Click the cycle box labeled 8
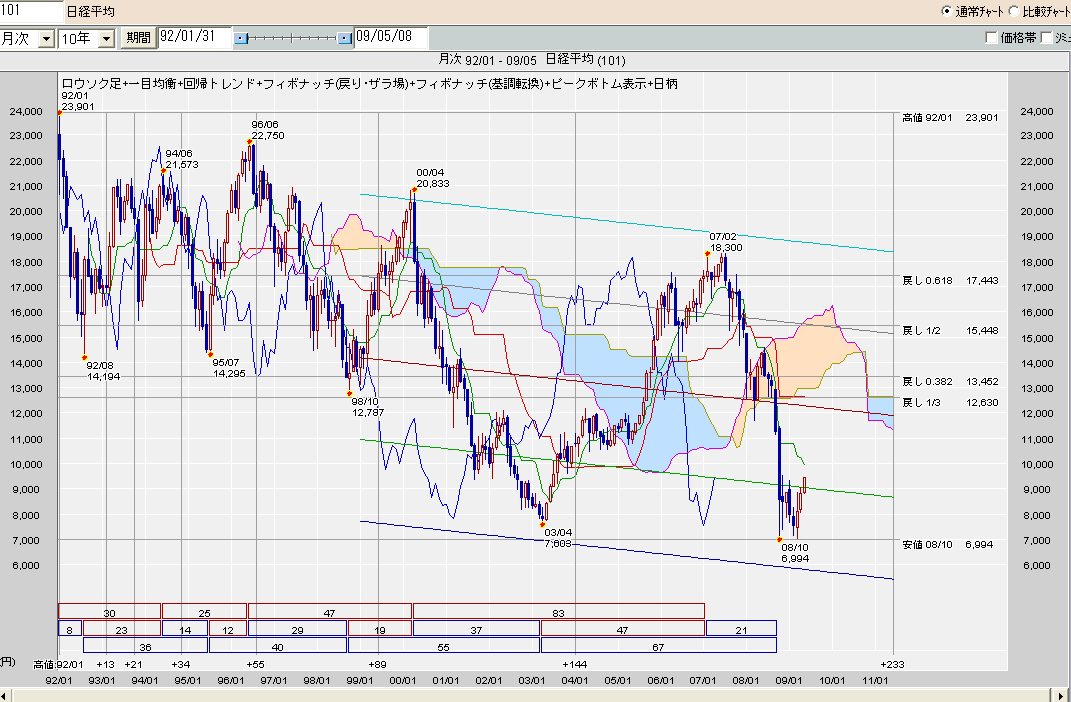Viewport: 1071px width, 702px height. (x=70, y=628)
